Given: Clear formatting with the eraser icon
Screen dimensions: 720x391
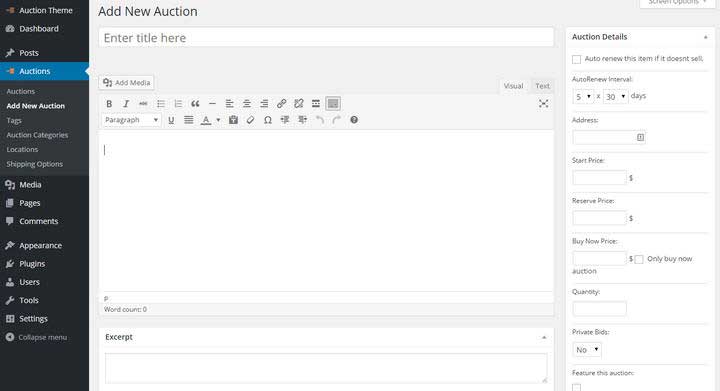Looking at the screenshot, I should click(x=250, y=120).
